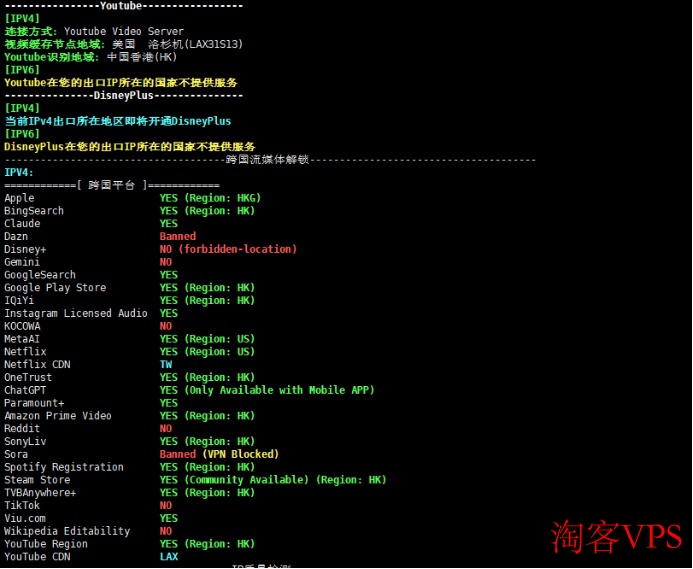This screenshot has width=693, height=569.
Task: Click the MetaAI Region US result
Action: pos(207,339)
